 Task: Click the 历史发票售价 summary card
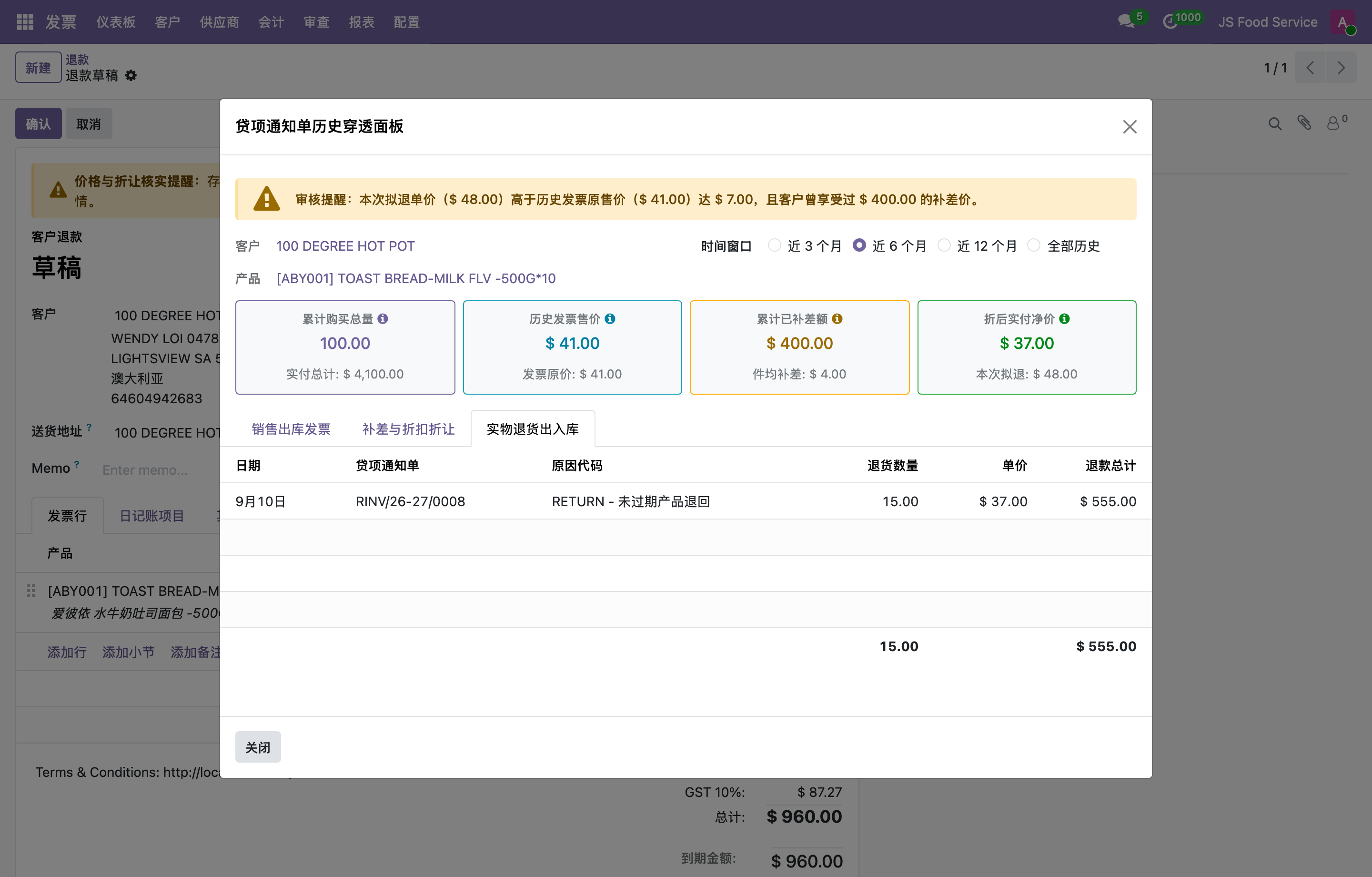(572, 347)
